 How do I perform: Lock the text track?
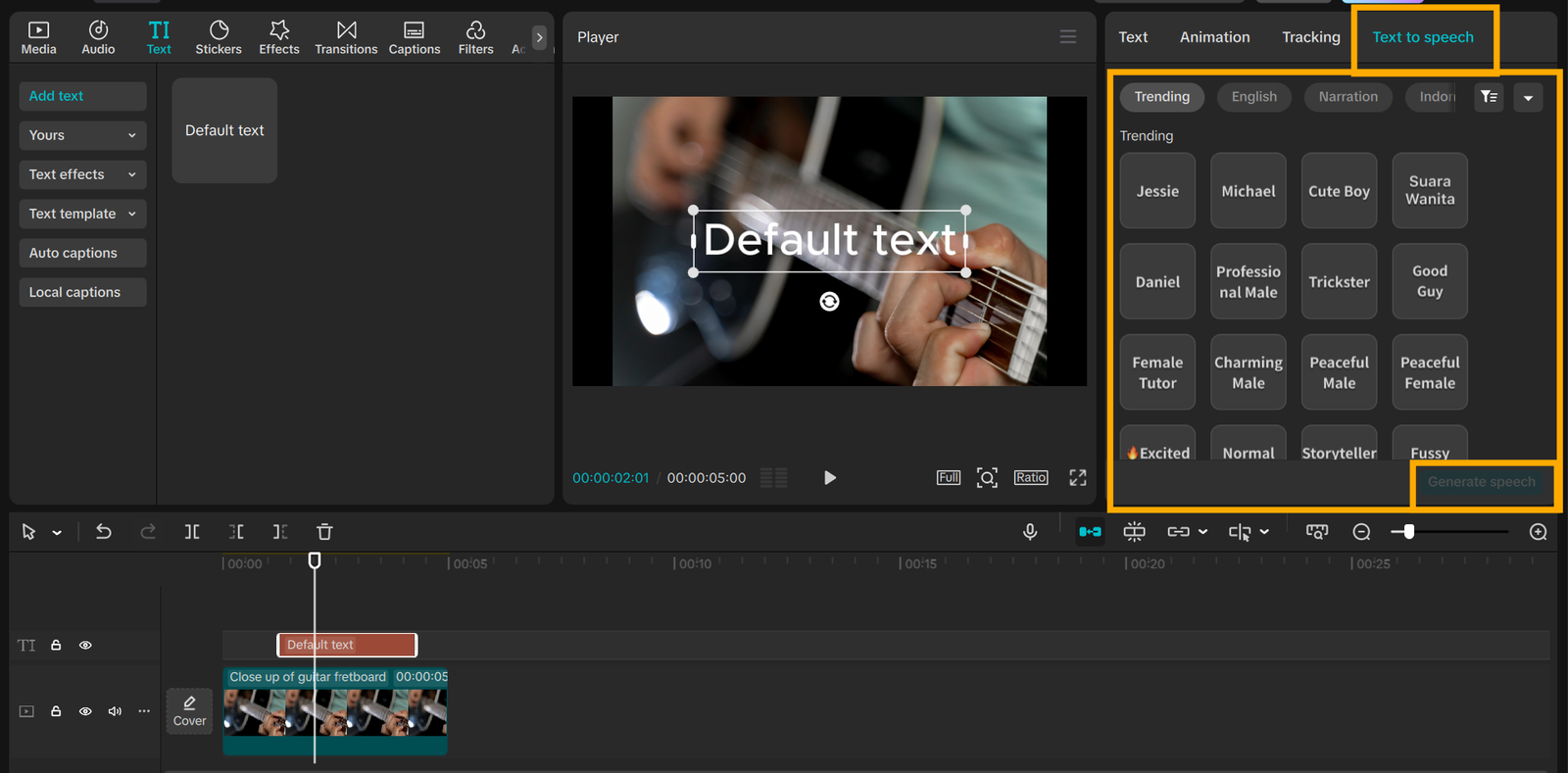click(56, 645)
